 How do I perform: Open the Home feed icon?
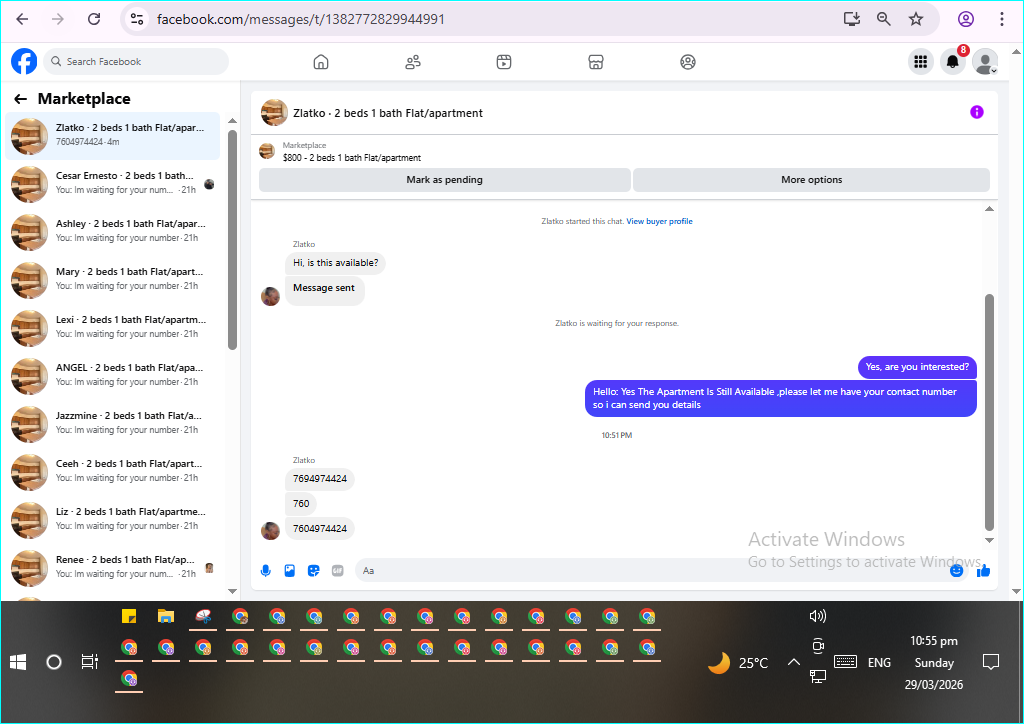point(321,62)
